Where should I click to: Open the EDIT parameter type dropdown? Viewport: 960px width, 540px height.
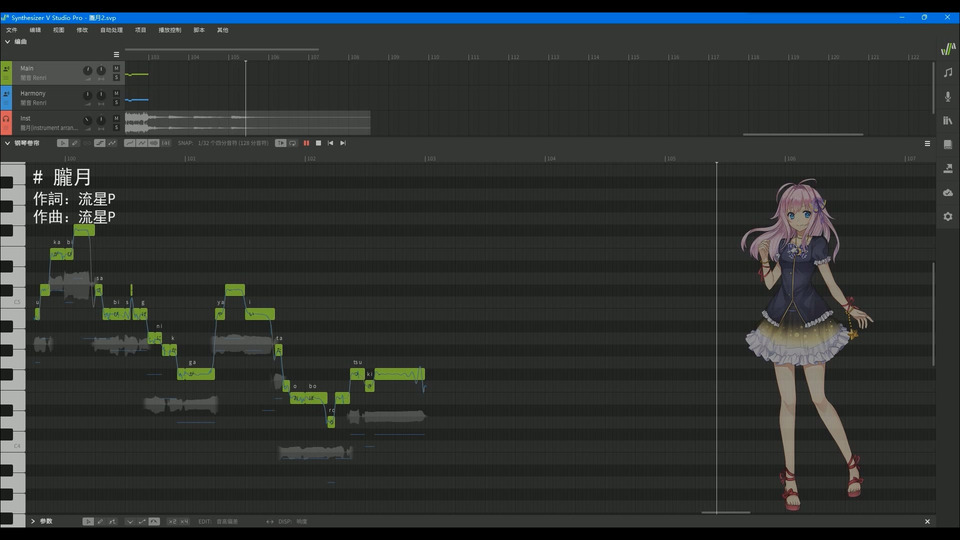tap(227, 522)
